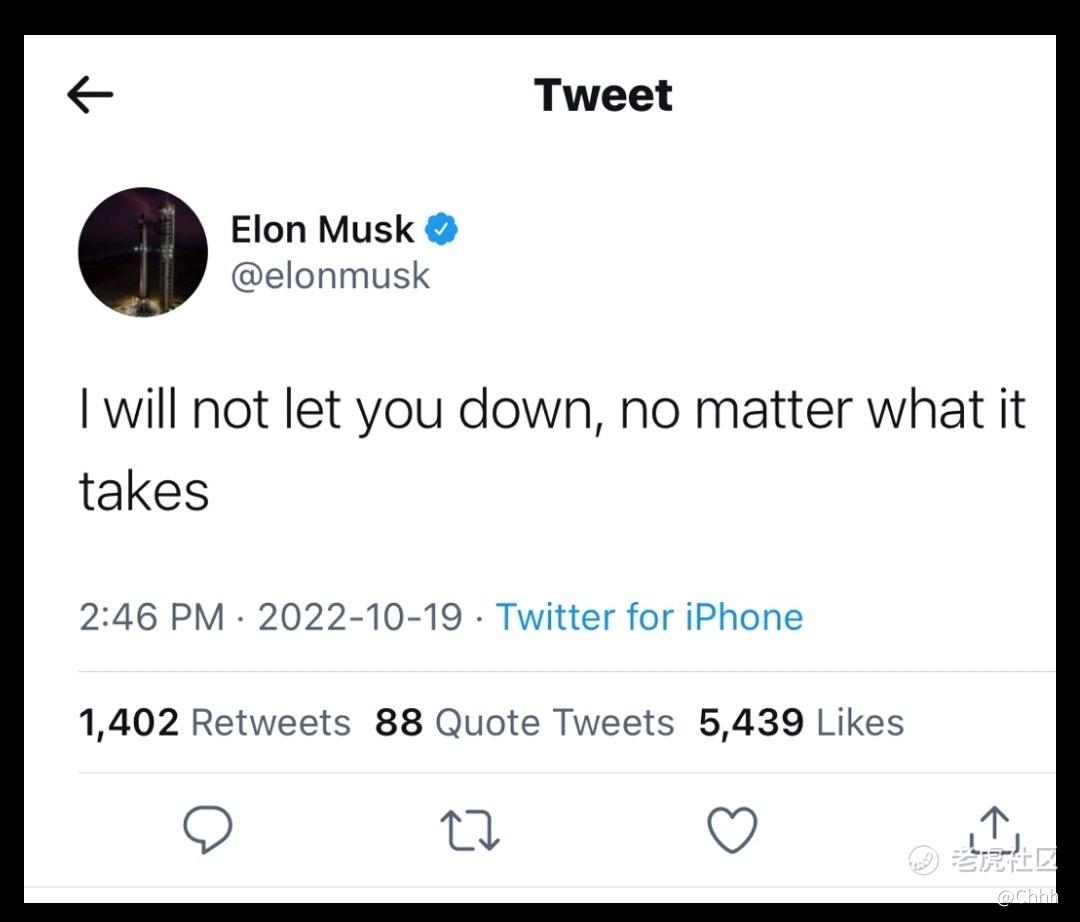Select the first line of tweet text
The image size is (1080, 922).
click(x=552, y=410)
